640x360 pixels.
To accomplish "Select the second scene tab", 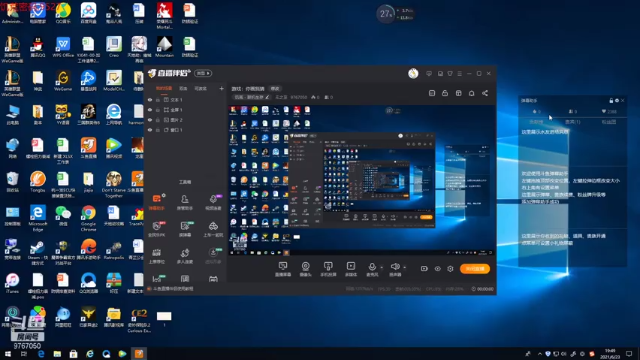I will tap(183, 88).
